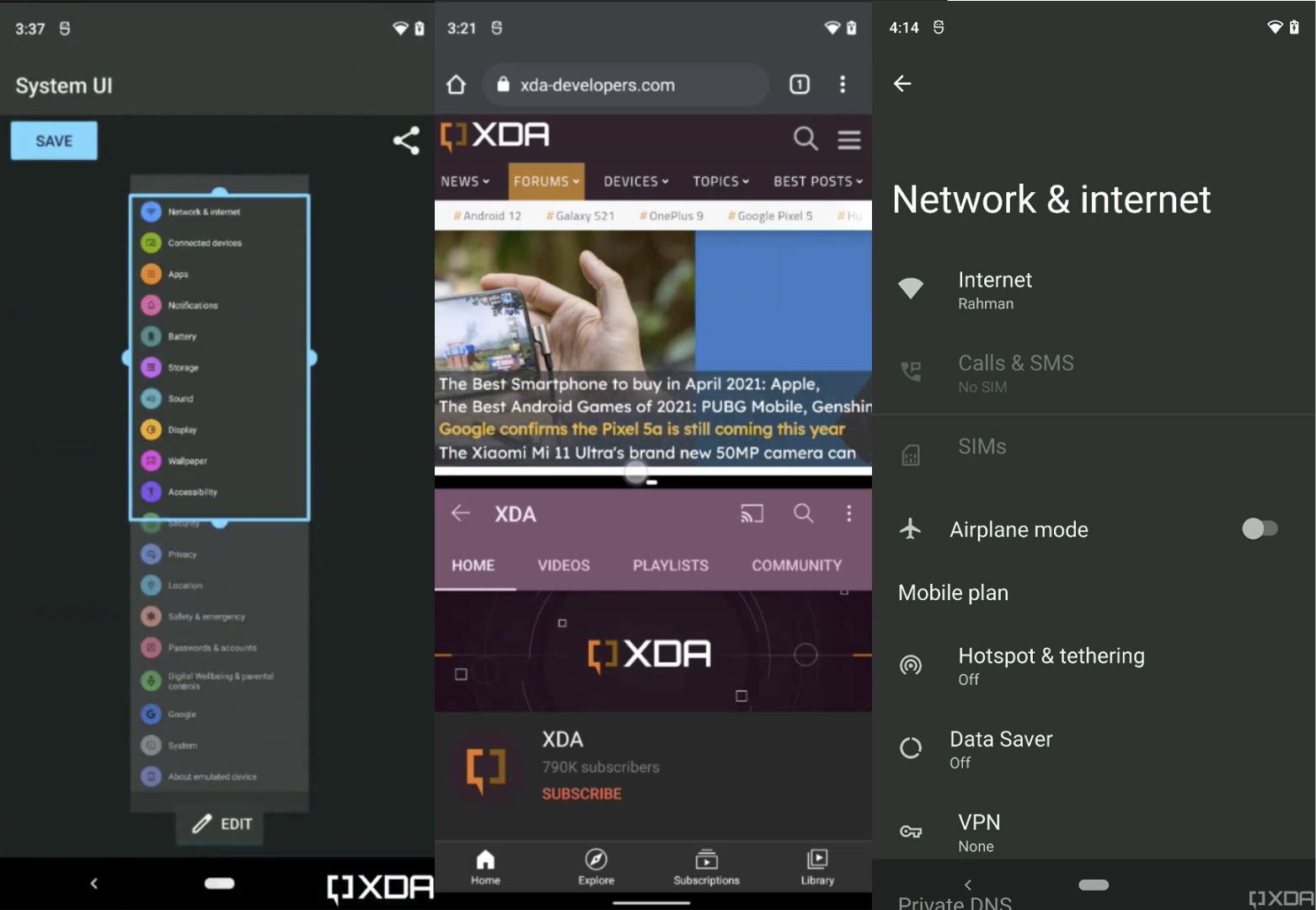Screen dimensions: 1316x910
Task: Open the YouTube channel overflow menu
Action: 848,513
